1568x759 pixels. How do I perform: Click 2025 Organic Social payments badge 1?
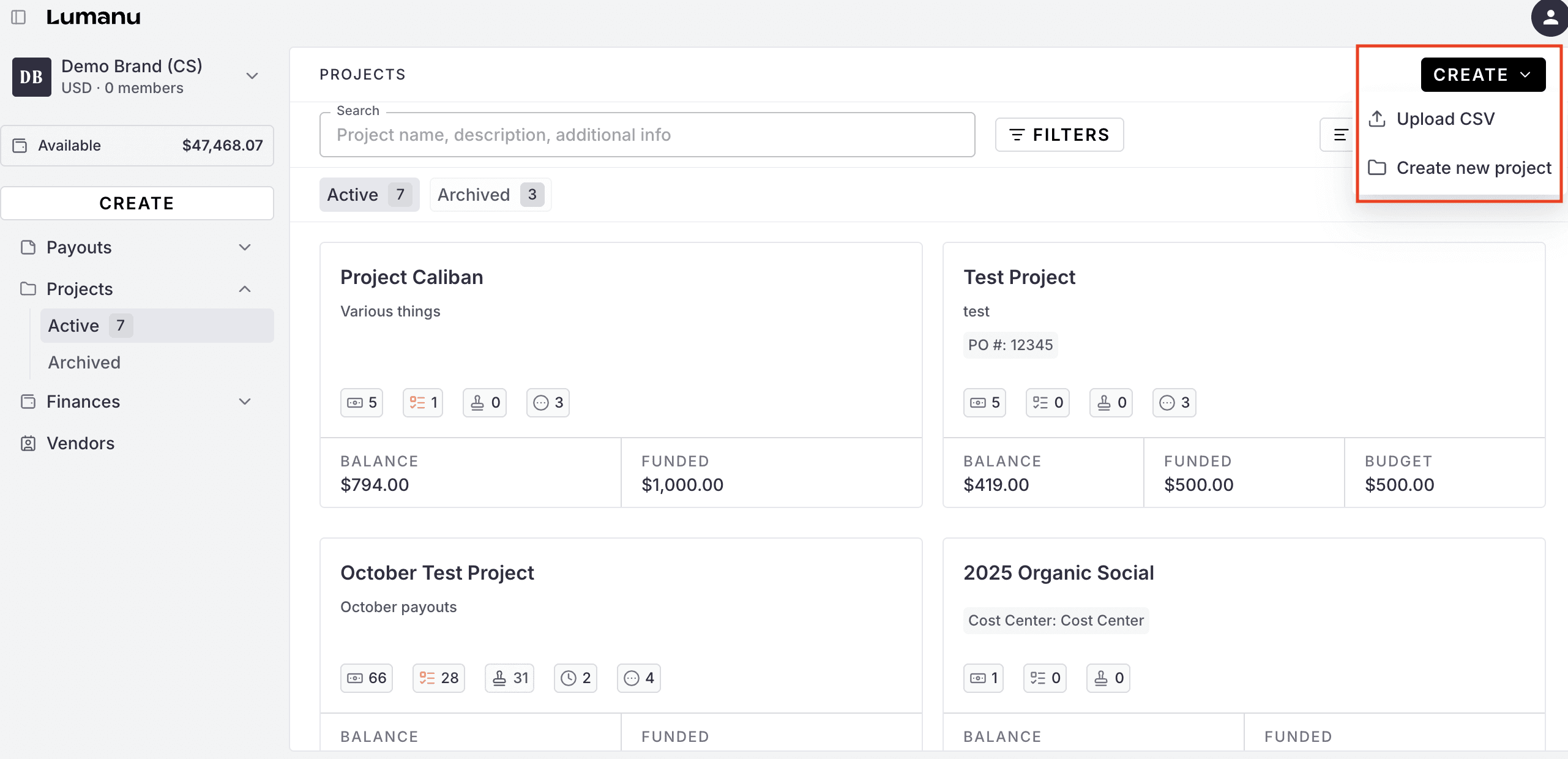984,678
